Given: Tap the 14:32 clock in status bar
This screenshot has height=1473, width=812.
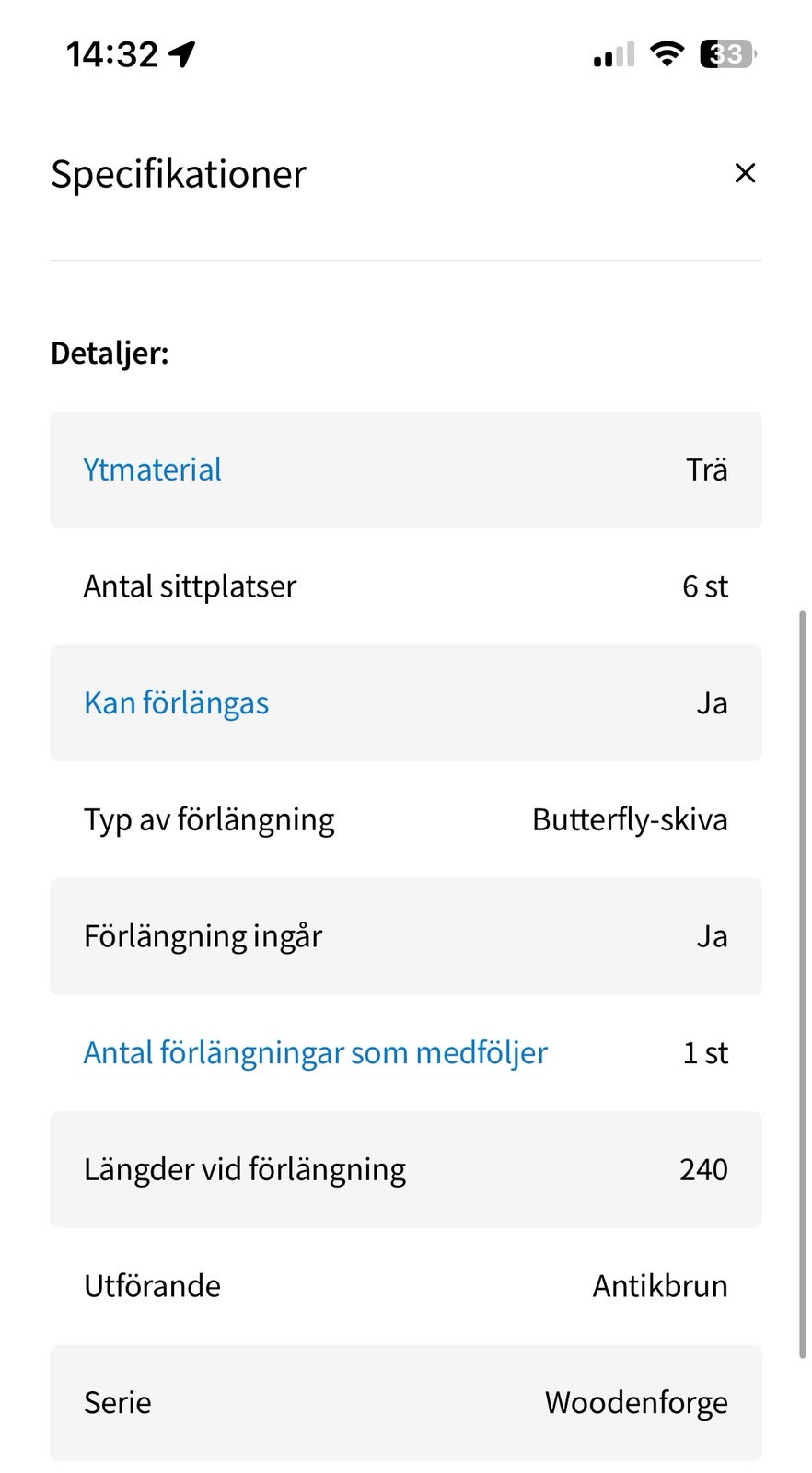Looking at the screenshot, I should (x=112, y=54).
